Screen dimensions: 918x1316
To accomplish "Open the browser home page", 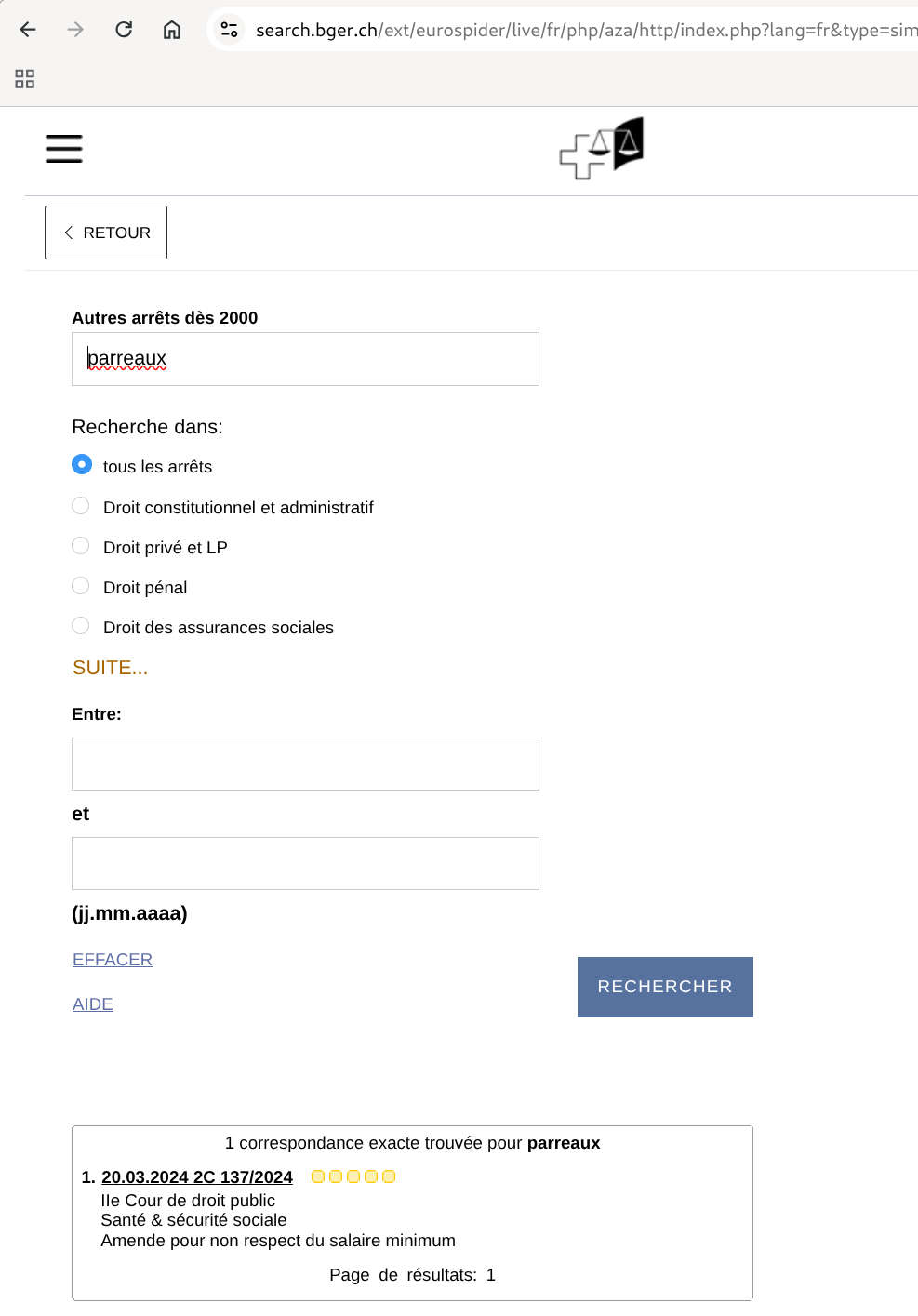I will [x=172, y=30].
